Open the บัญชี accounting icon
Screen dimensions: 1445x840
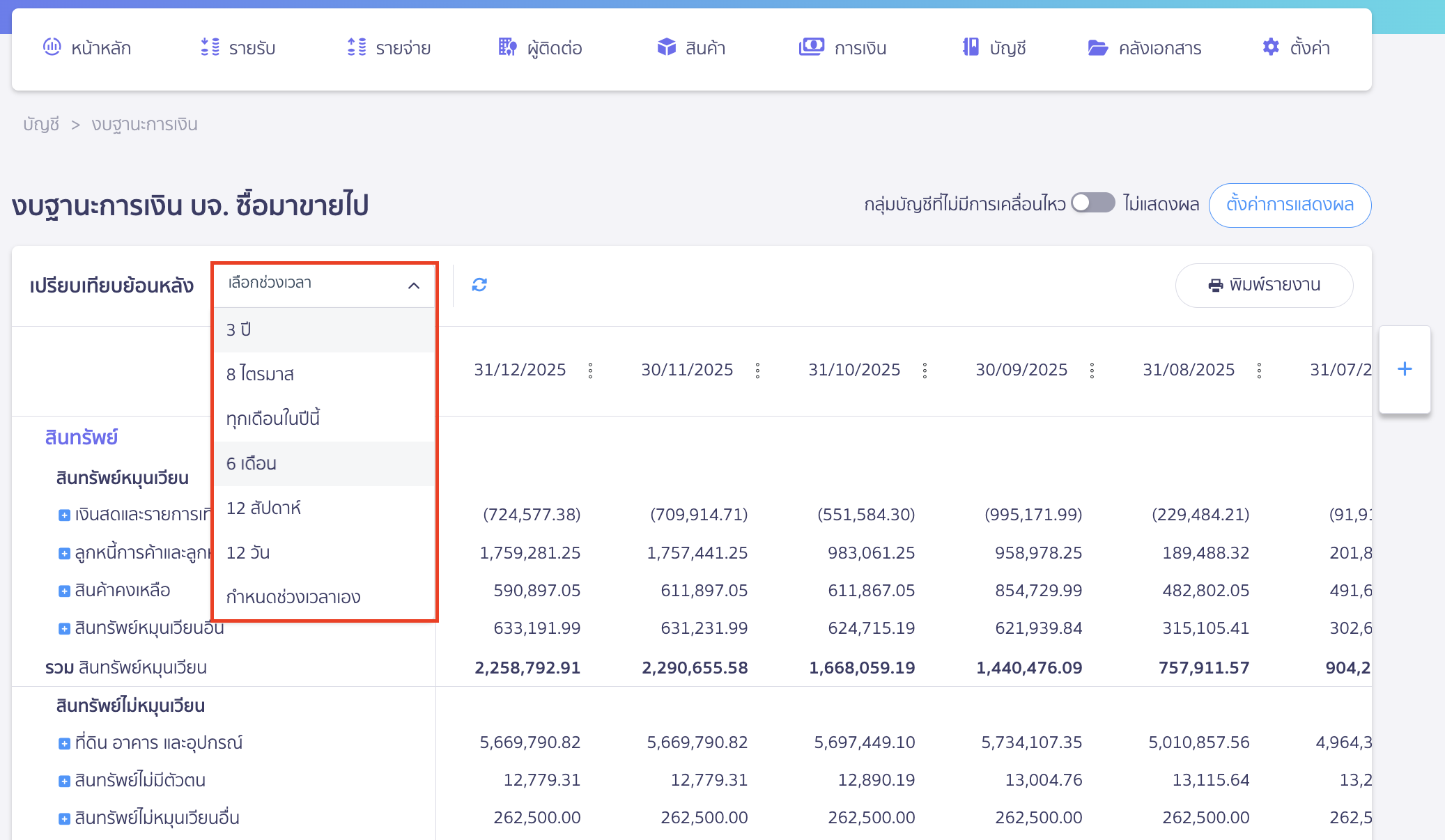pos(969,47)
